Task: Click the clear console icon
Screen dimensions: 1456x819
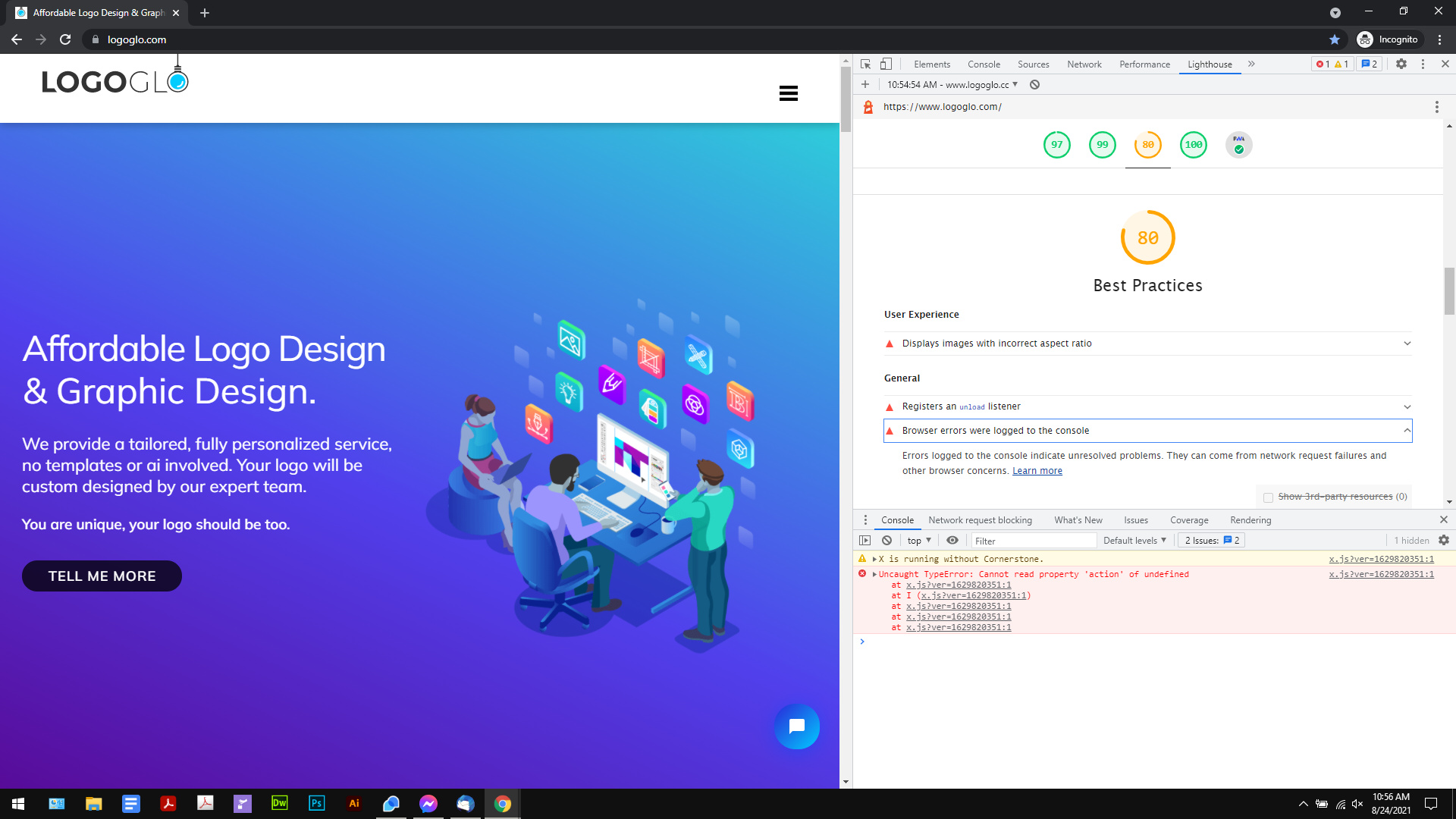Action: [x=886, y=541]
